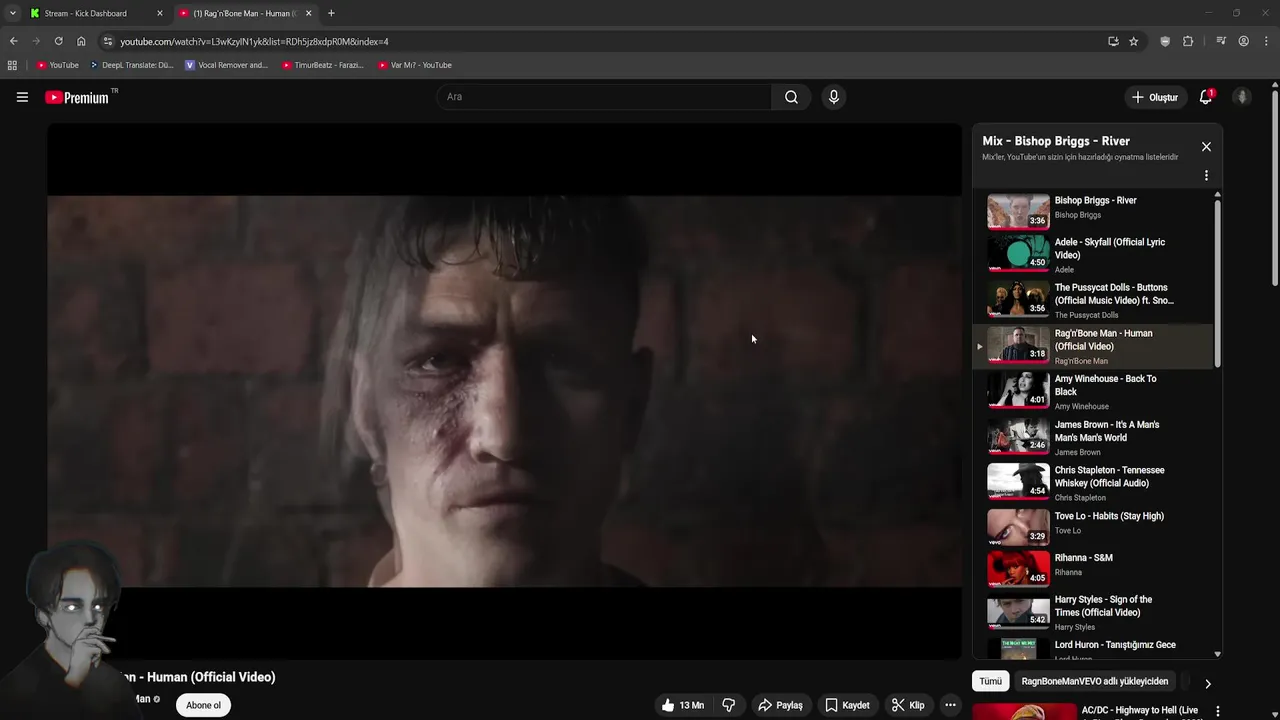Go to YouTube Premium home logo
This screenshot has height=720, width=1280.
(x=77, y=97)
